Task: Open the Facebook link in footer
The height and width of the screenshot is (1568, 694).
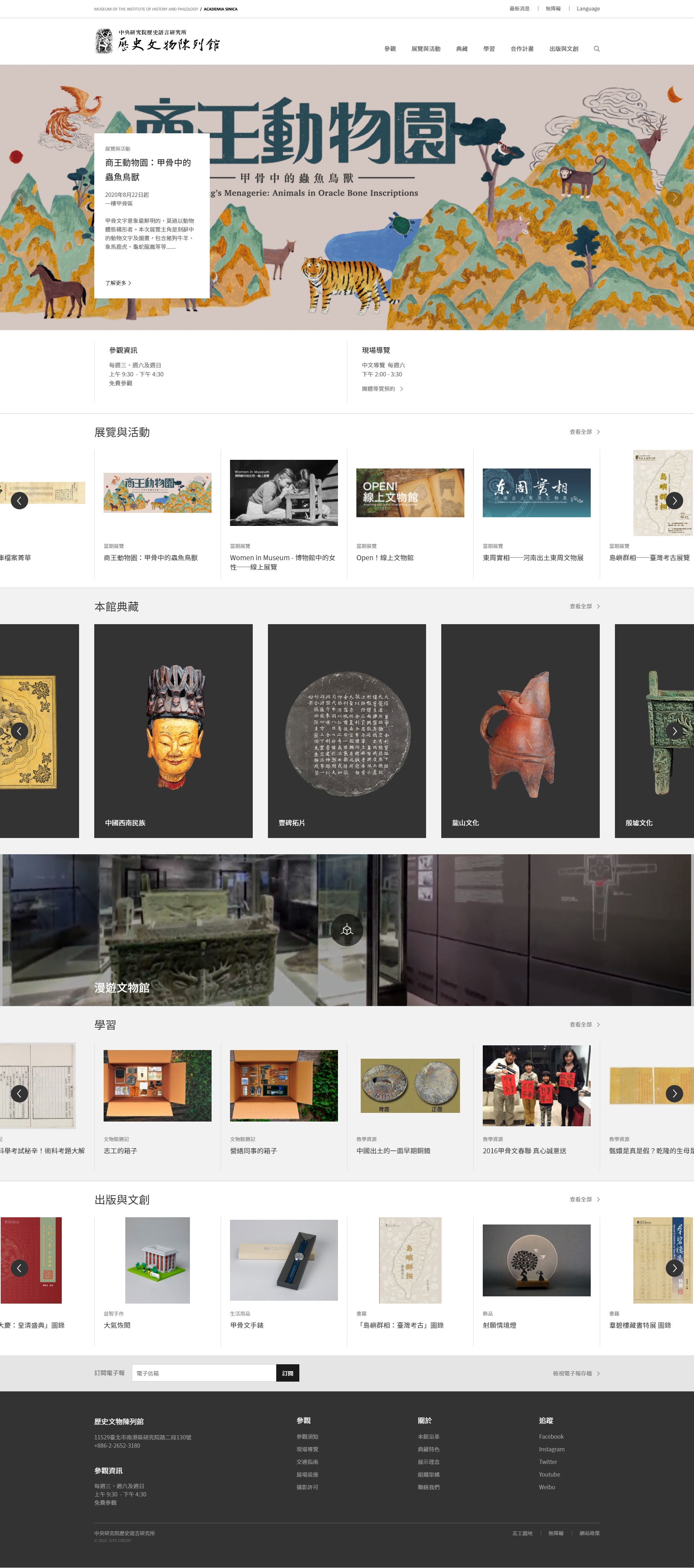Action: pos(551,1437)
